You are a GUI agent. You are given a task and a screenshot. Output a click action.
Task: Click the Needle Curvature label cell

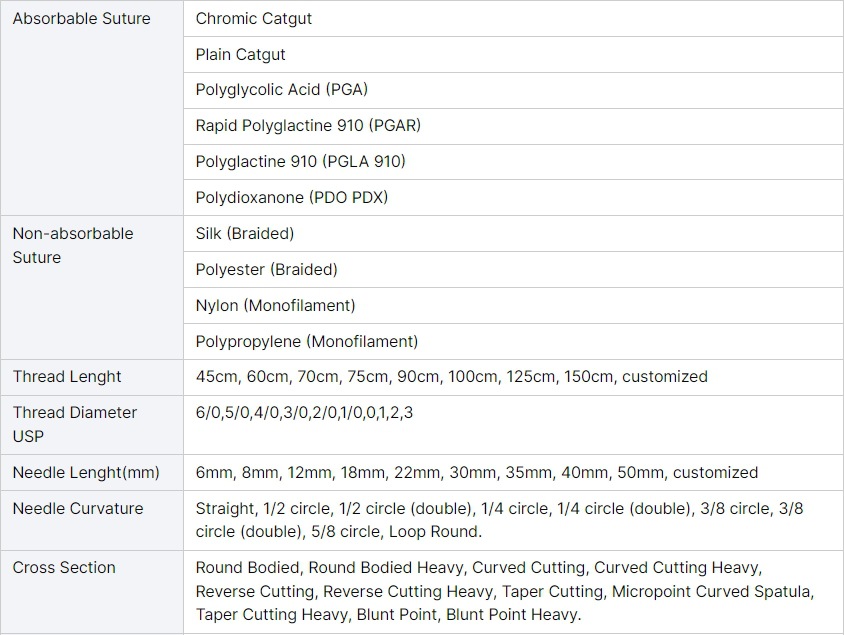pos(92,520)
